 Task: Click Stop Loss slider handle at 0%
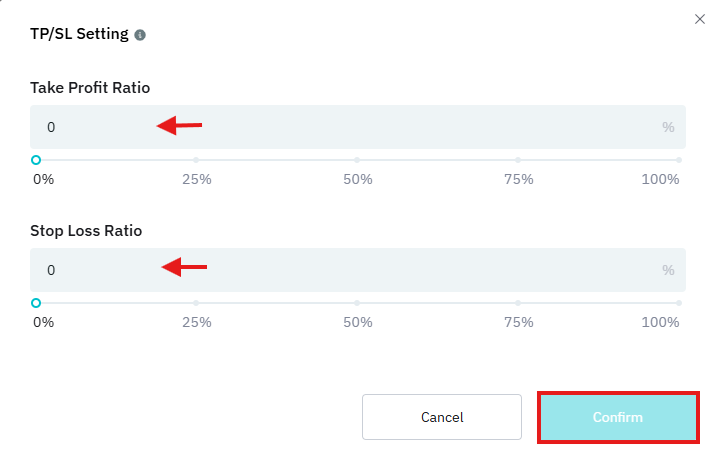tap(36, 303)
